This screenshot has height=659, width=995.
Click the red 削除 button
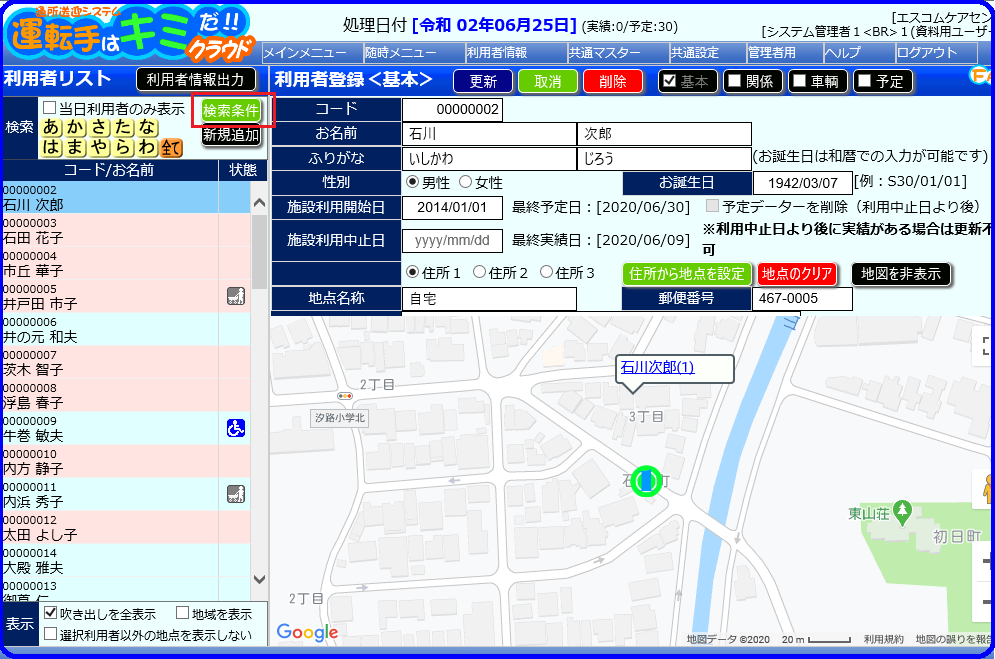coord(612,81)
